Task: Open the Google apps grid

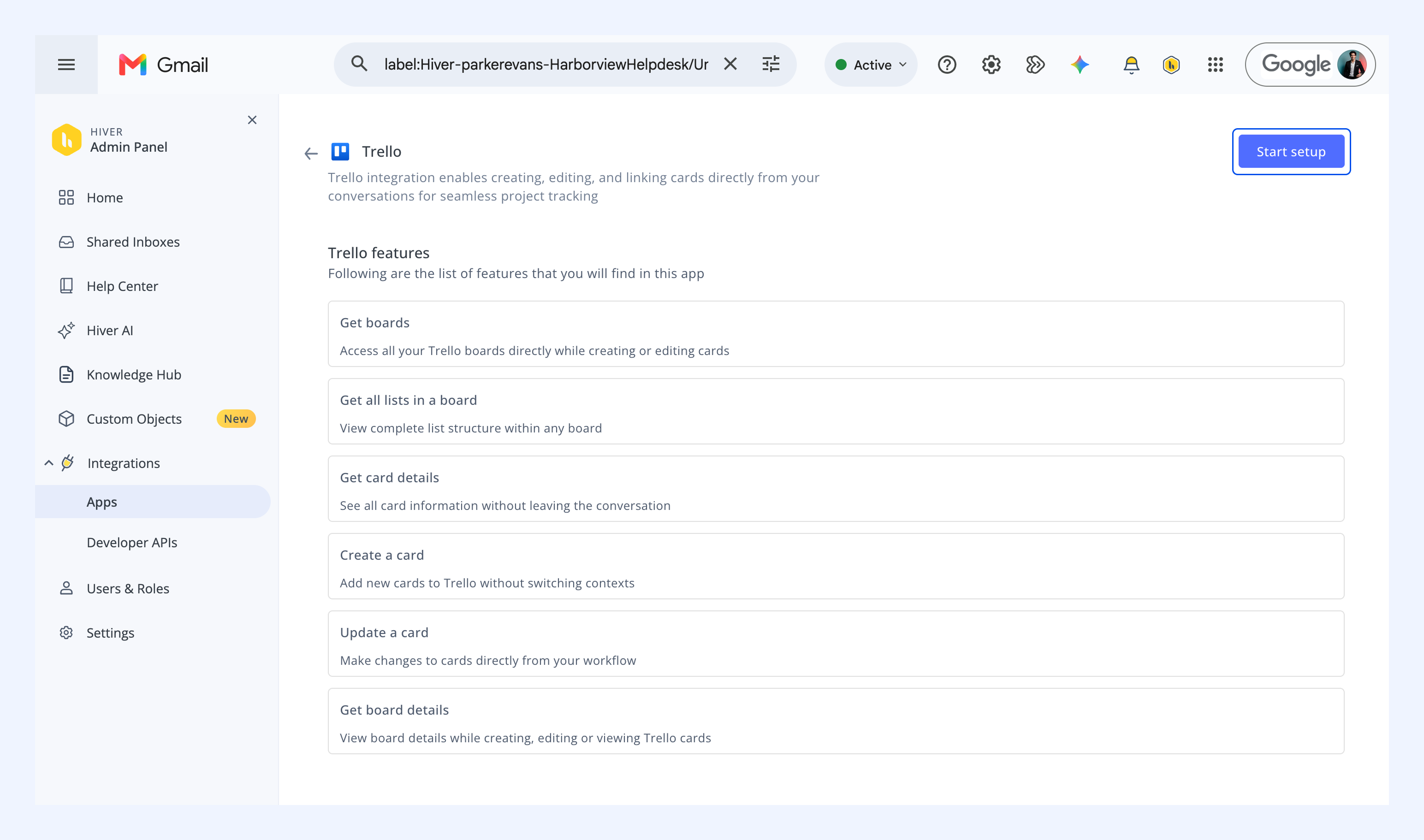Action: coord(1215,65)
